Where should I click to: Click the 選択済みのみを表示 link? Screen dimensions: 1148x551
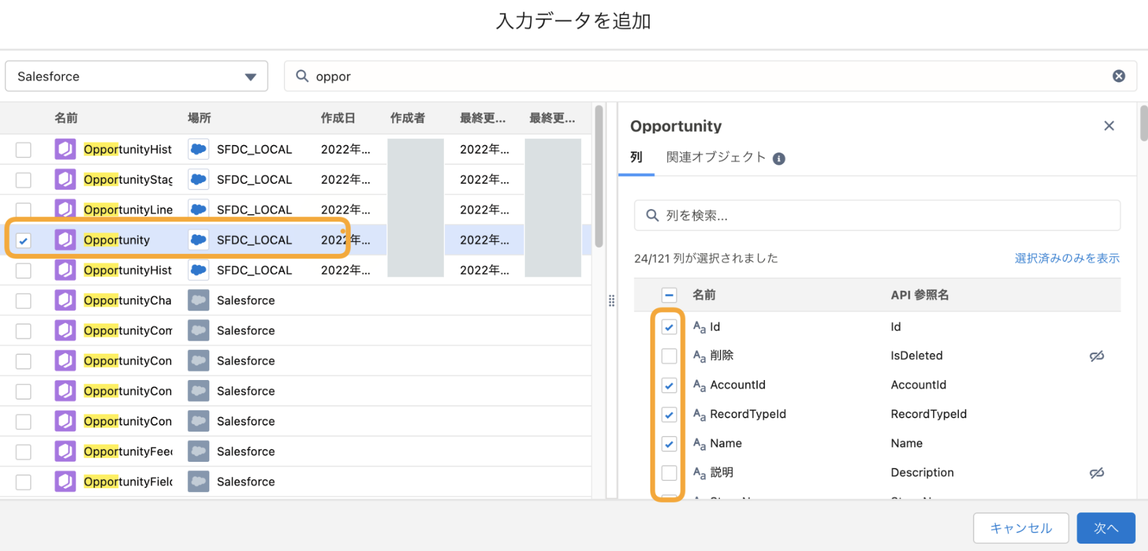click(x=1066, y=258)
